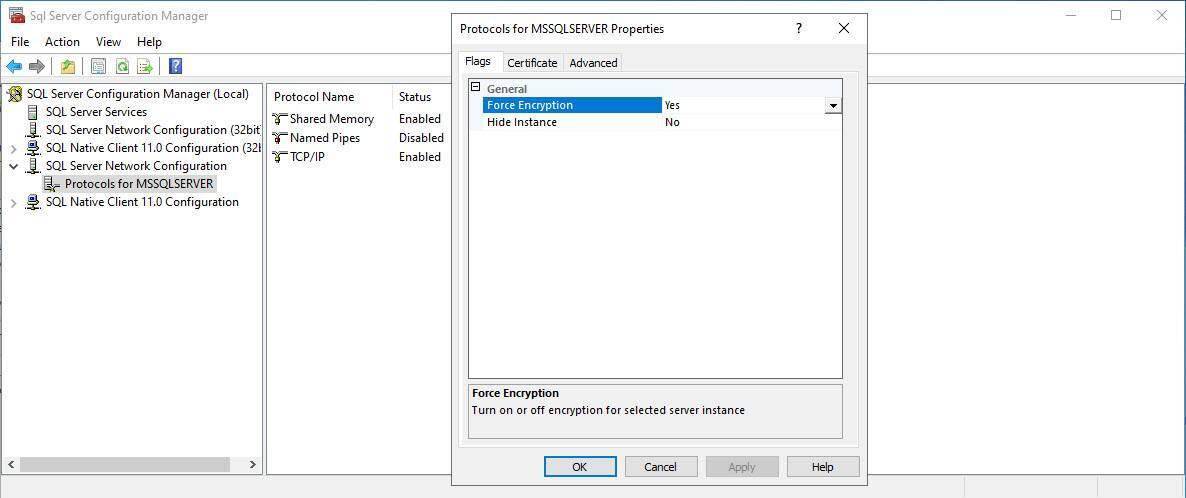Open the Force Encryption dropdown arrow

click(832, 105)
